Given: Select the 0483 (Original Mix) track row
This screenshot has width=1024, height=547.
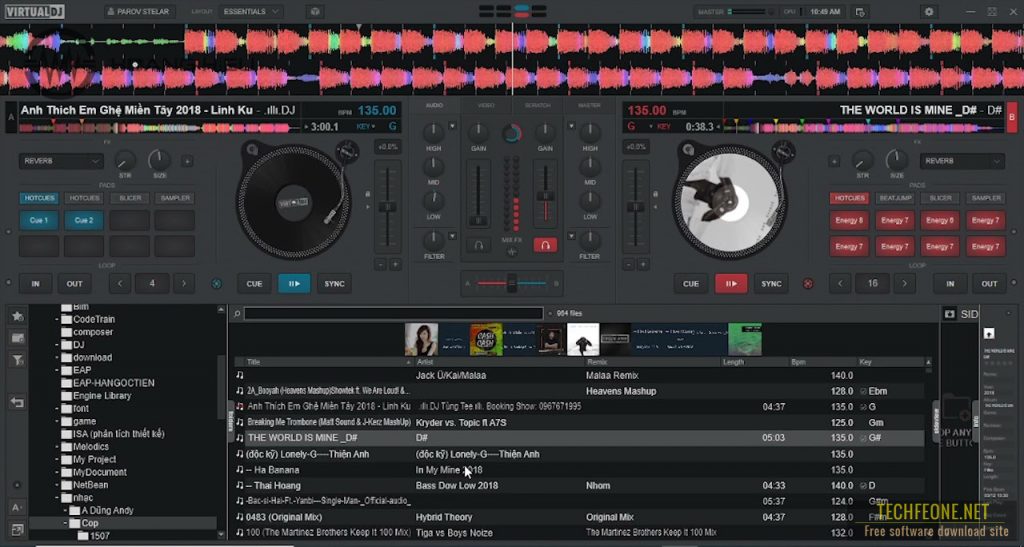Looking at the screenshot, I should [580, 518].
